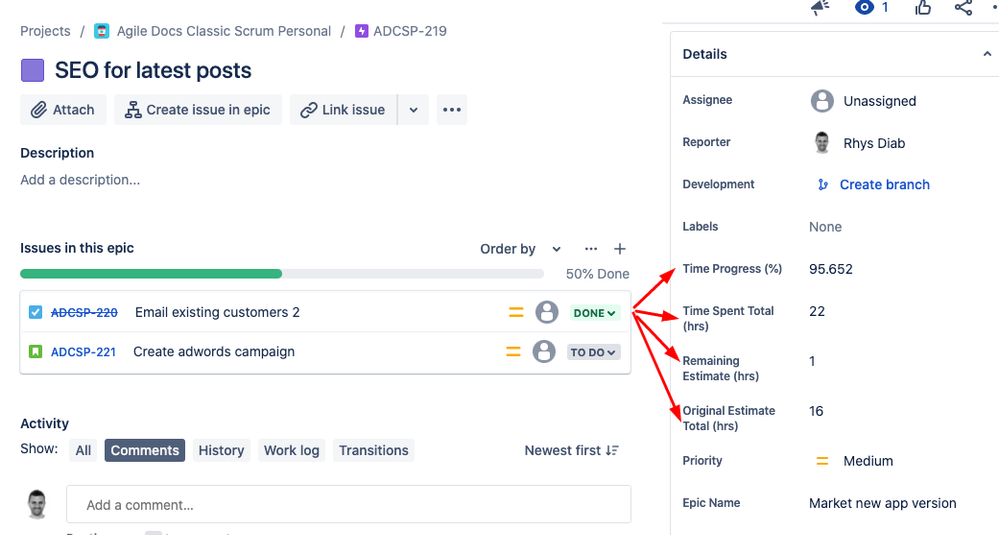Open dropdown arrow next to Link issue
999x535 pixels.
pyautogui.click(x=413, y=110)
